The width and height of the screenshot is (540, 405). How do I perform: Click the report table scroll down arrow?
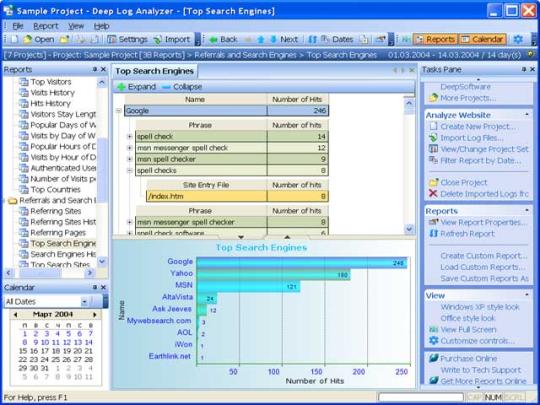coord(409,229)
